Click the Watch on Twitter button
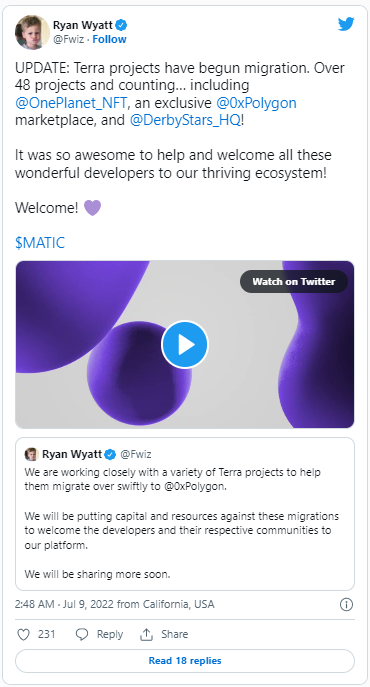Viewport: 370px width, 687px height. (294, 281)
